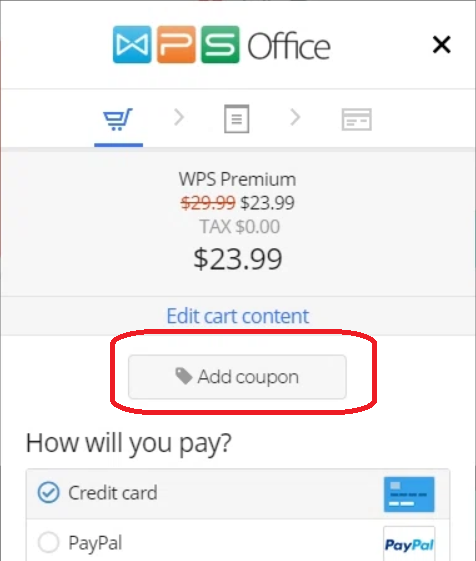Click the crossed-out $29.99 price
This screenshot has width=476, height=561.
208,203
